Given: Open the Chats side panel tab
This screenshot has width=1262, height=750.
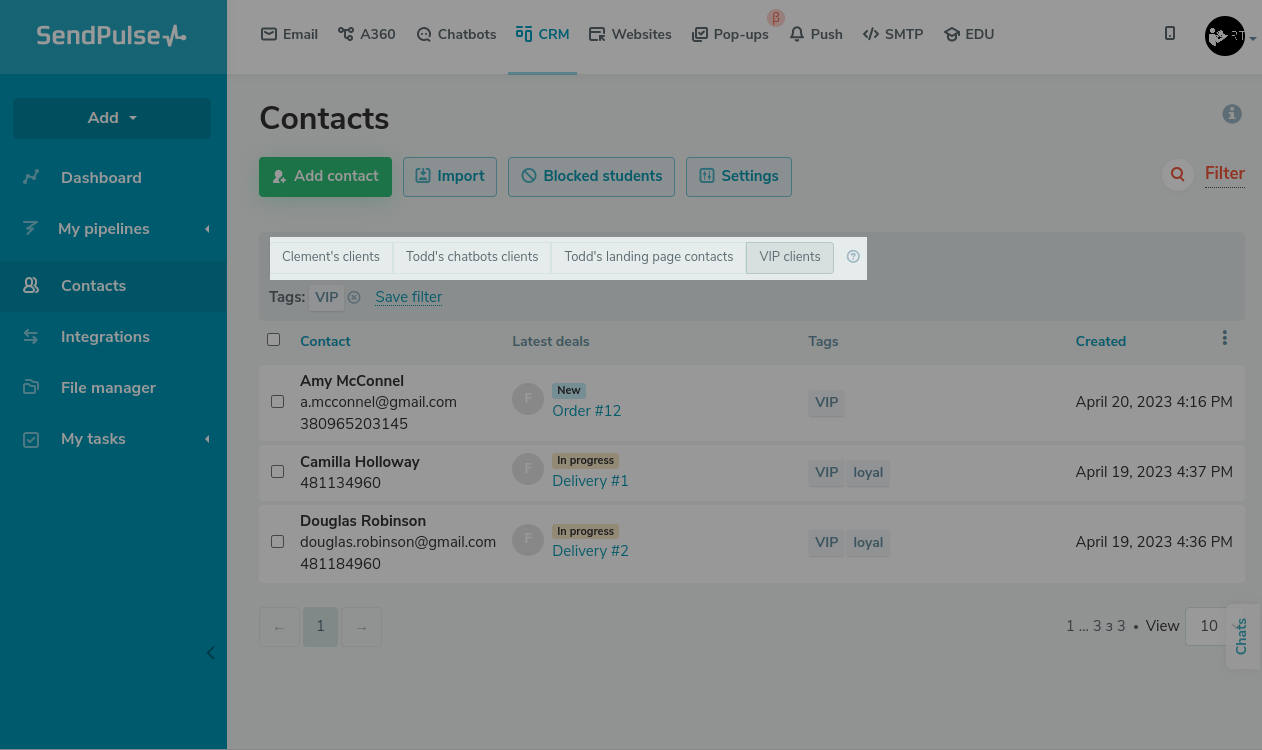Looking at the screenshot, I should pyautogui.click(x=1242, y=636).
